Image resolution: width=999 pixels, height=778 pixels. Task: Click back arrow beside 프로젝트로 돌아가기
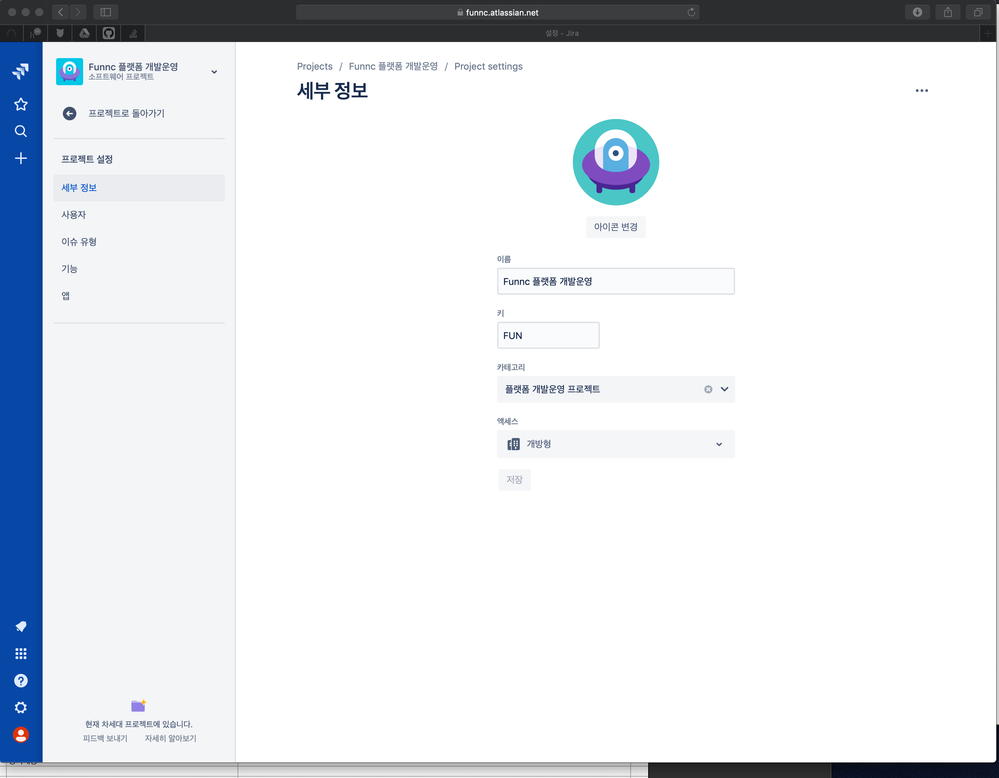coord(69,113)
